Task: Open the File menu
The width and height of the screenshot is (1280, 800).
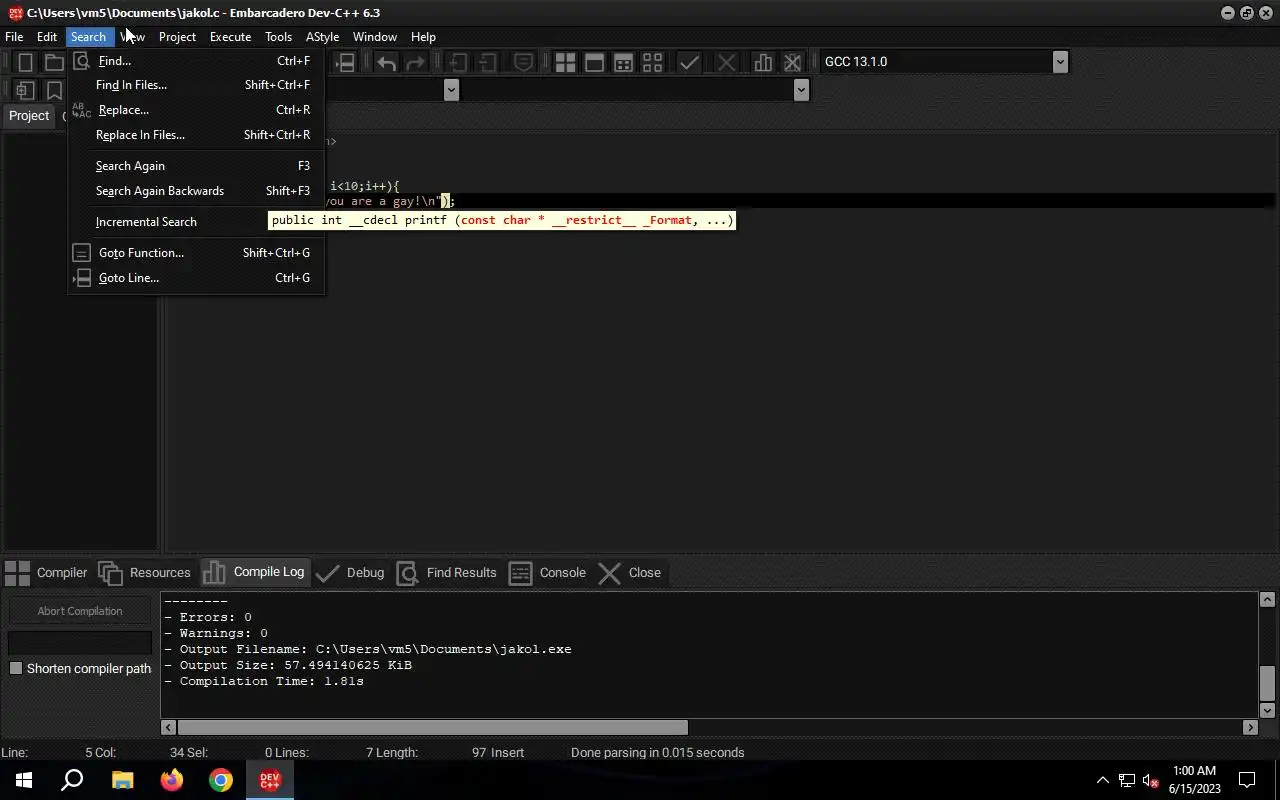Action: (14, 37)
